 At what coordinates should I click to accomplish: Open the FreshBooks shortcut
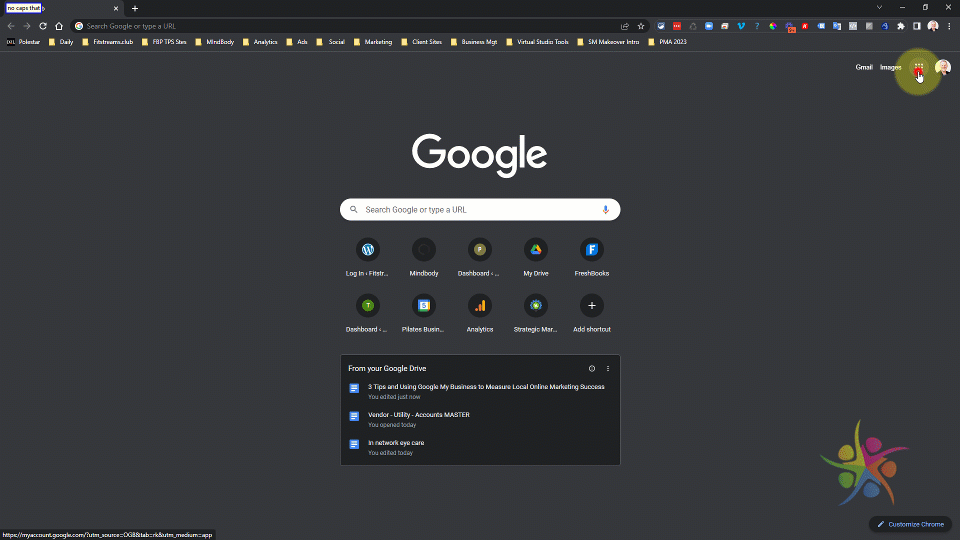coord(591,257)
